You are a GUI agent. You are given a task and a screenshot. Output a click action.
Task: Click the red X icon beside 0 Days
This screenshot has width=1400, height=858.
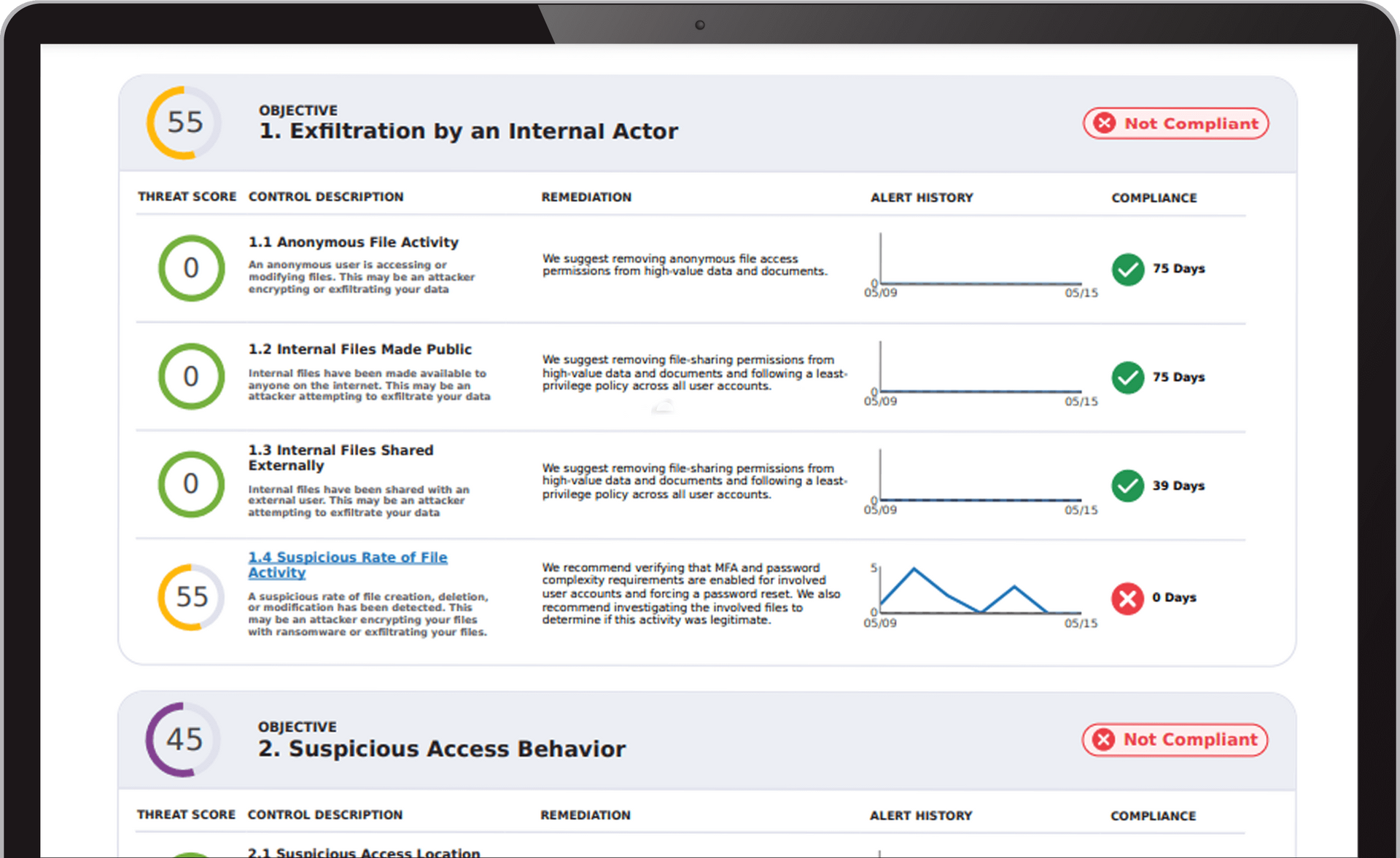[x=1128, y=598]
